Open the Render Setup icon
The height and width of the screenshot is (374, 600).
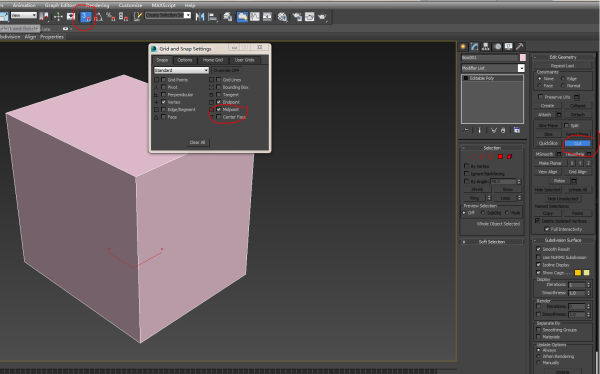point(297,17)
